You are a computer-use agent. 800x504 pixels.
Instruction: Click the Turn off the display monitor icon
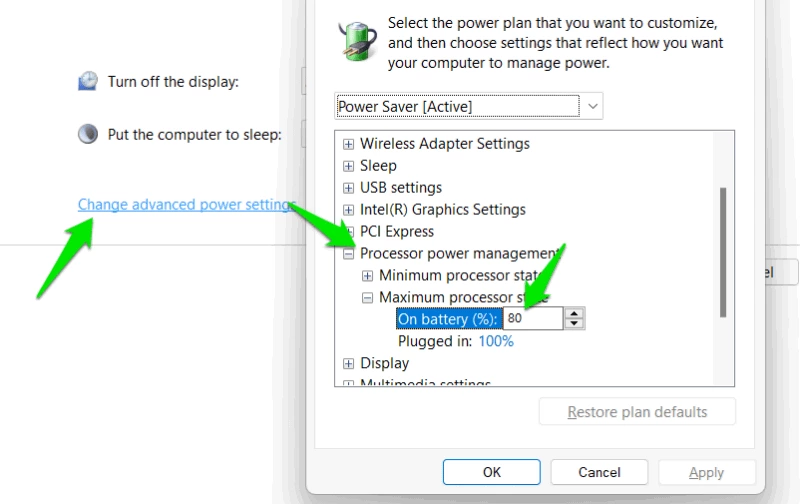point(88,81)
